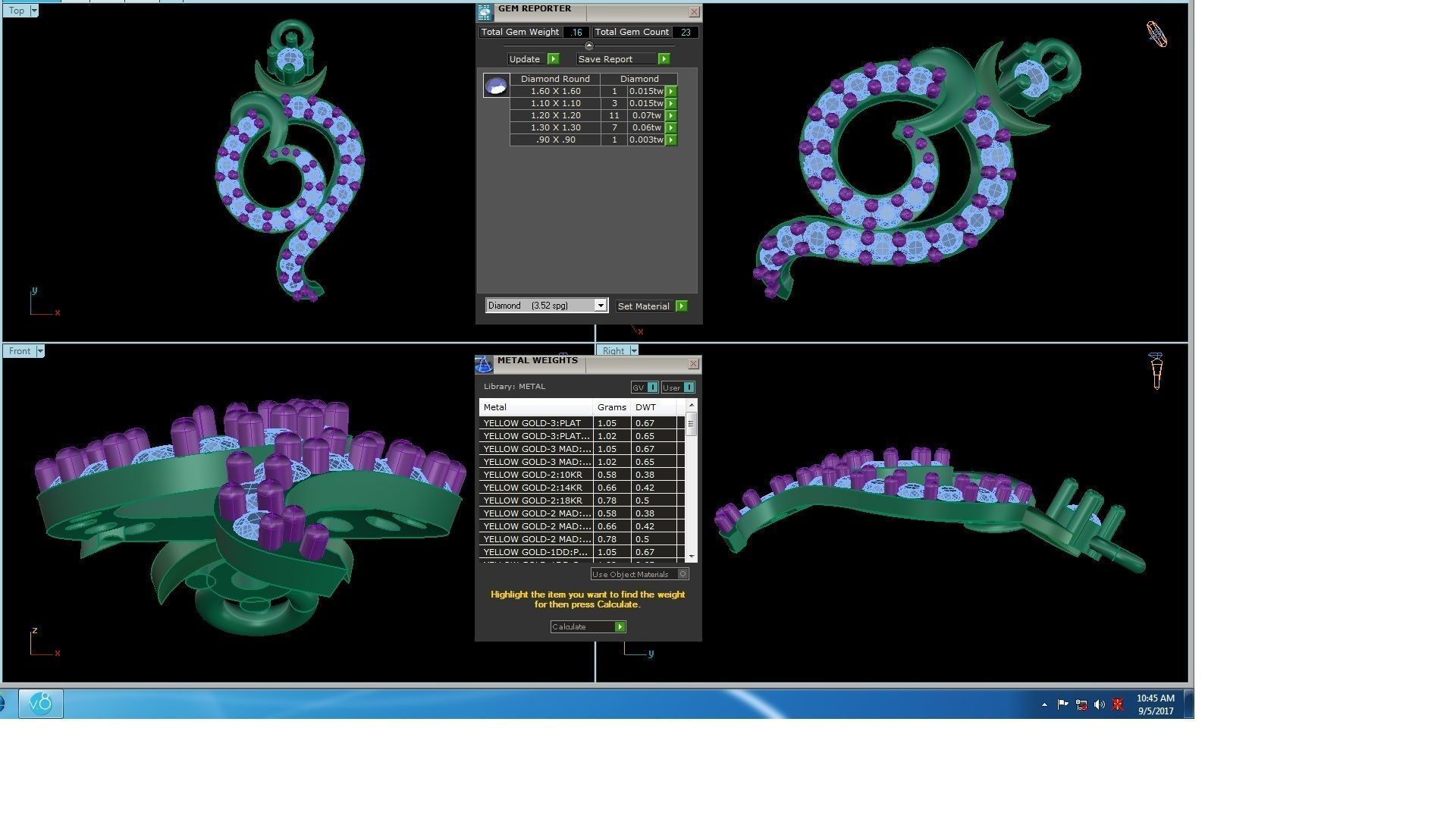Enable Use Object Materials option

click(682, 574)
